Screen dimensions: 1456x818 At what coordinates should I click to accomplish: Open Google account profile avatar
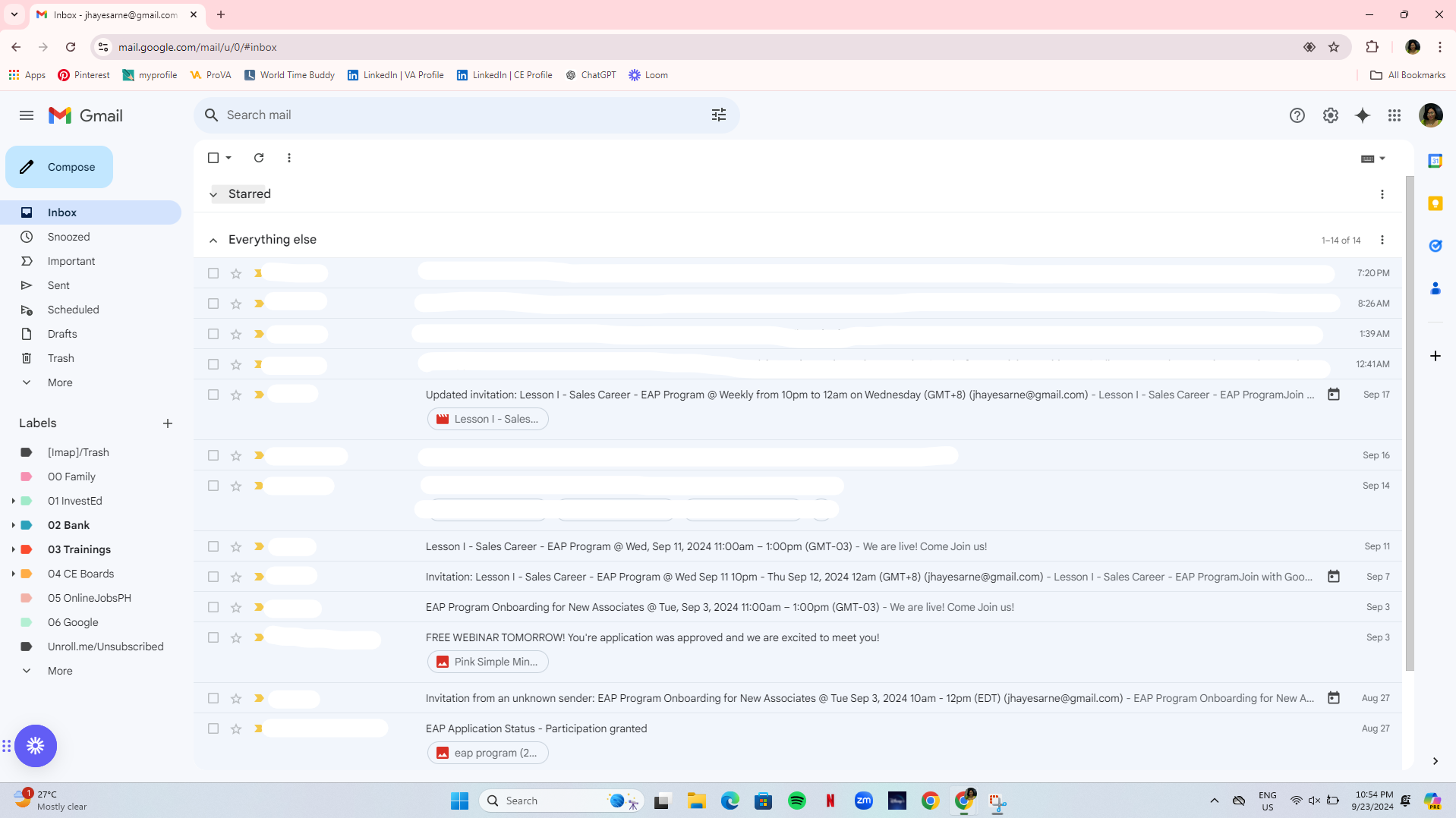click(x=1430, y=115)
